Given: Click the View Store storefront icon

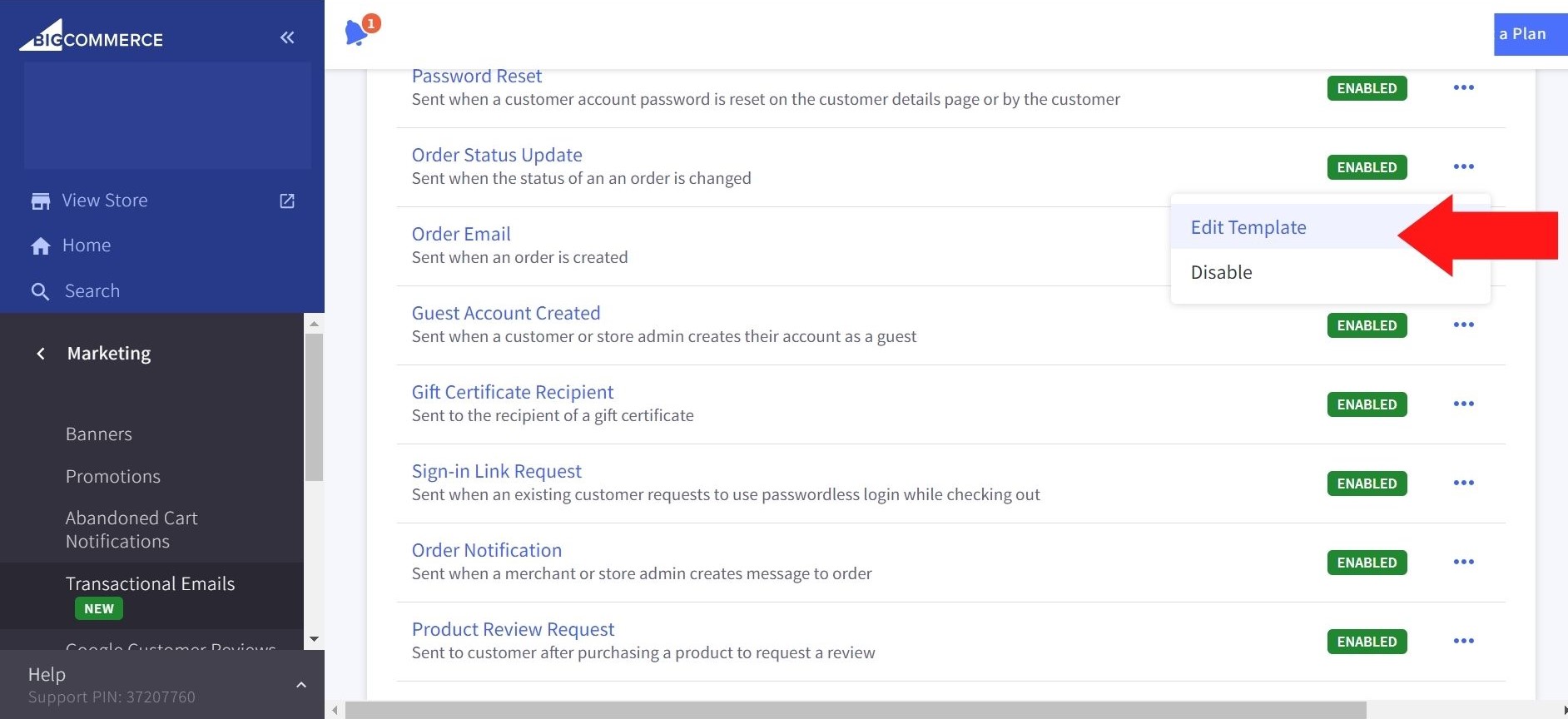Looking at the screenshot, I should pyautogui.click(x=40, y=201).
